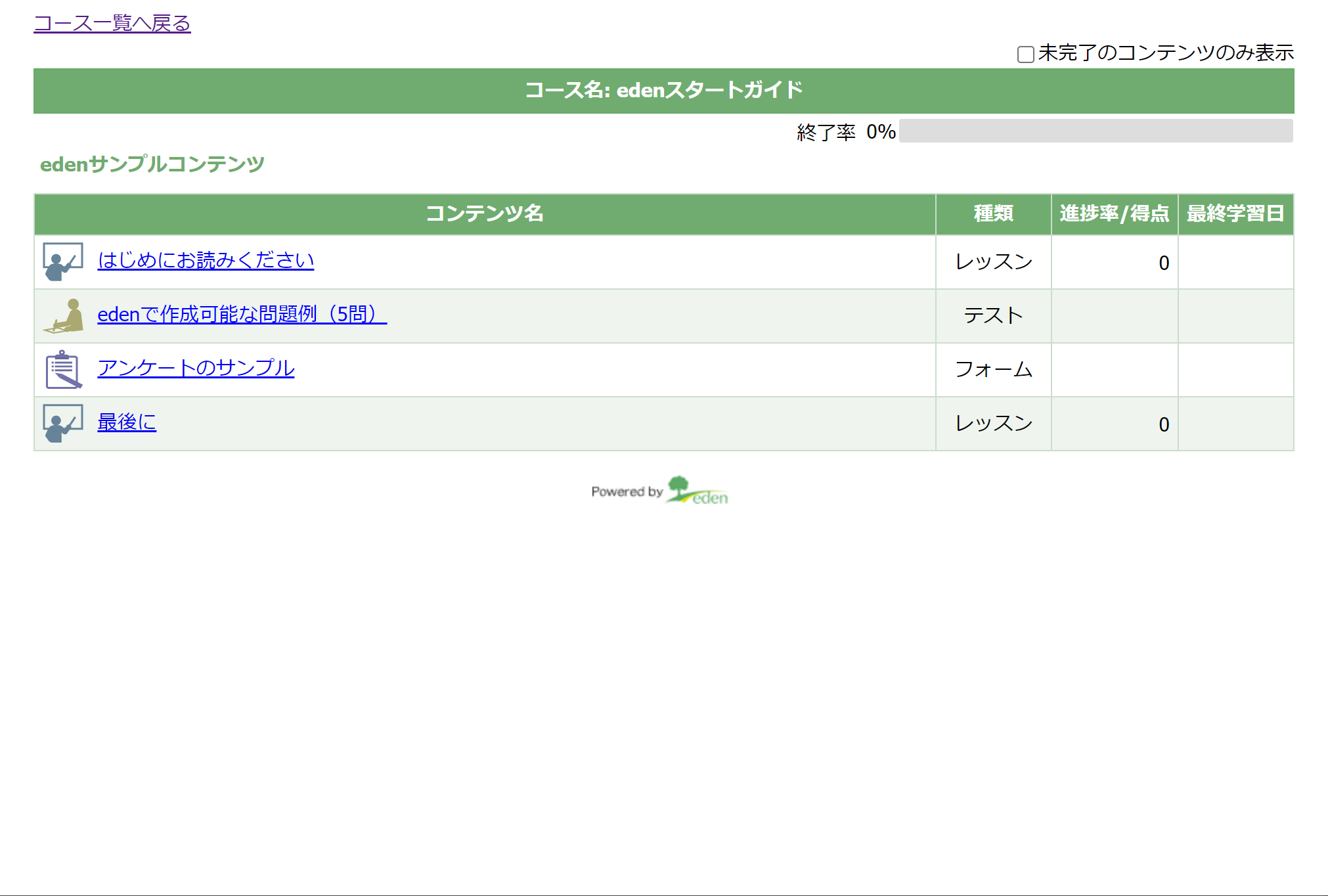Go back via コース一覧へ戻る link
The height and width of the screenshot is (896, 1328).
coord(112,23)
